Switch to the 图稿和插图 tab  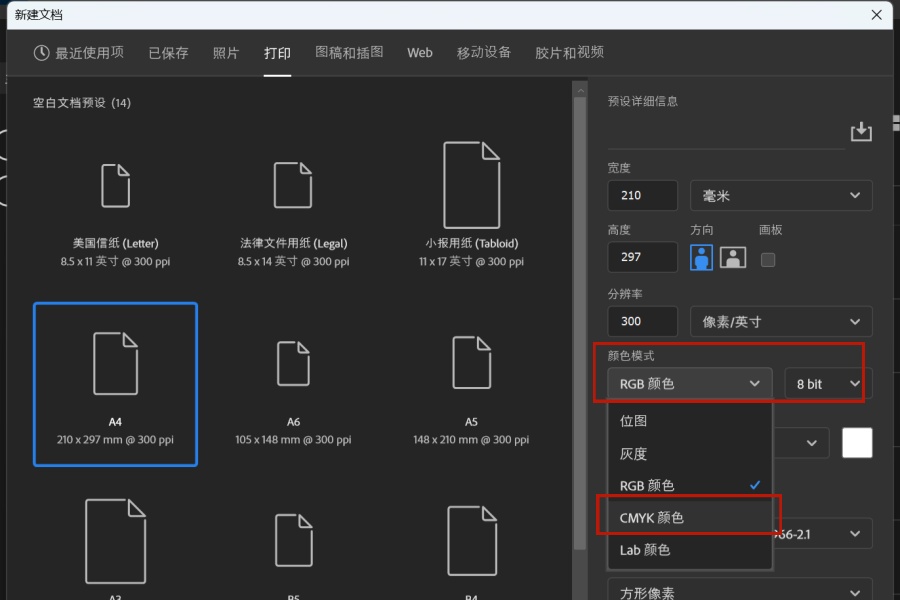point(349,52)
